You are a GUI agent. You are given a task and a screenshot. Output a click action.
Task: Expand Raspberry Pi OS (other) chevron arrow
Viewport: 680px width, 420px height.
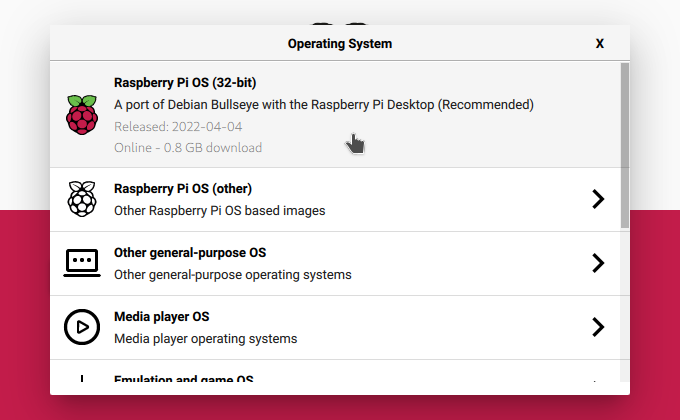[x=598, y=199]
